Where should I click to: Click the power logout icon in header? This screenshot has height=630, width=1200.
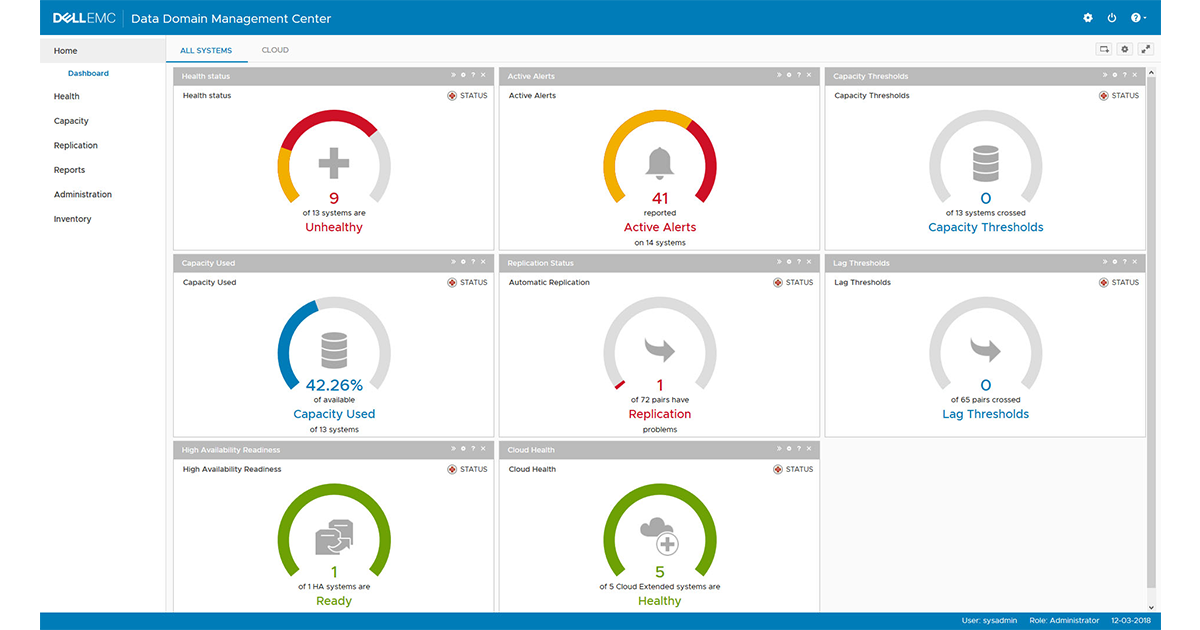(1112, 18)
